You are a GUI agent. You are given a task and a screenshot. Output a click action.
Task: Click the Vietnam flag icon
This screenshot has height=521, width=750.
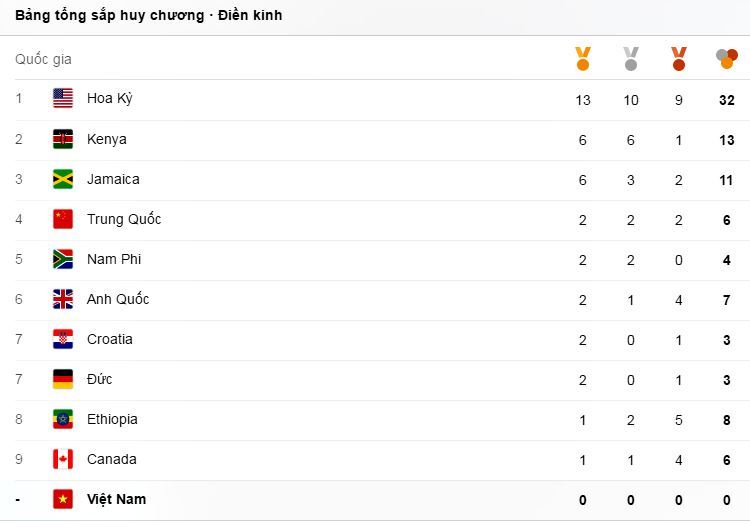tap(63, 499)
